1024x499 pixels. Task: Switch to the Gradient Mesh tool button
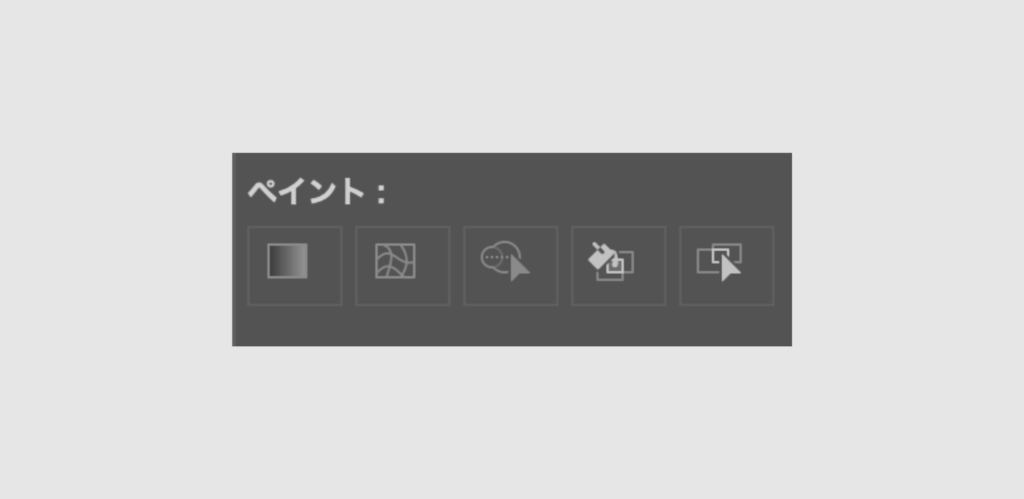coord(402,266)
